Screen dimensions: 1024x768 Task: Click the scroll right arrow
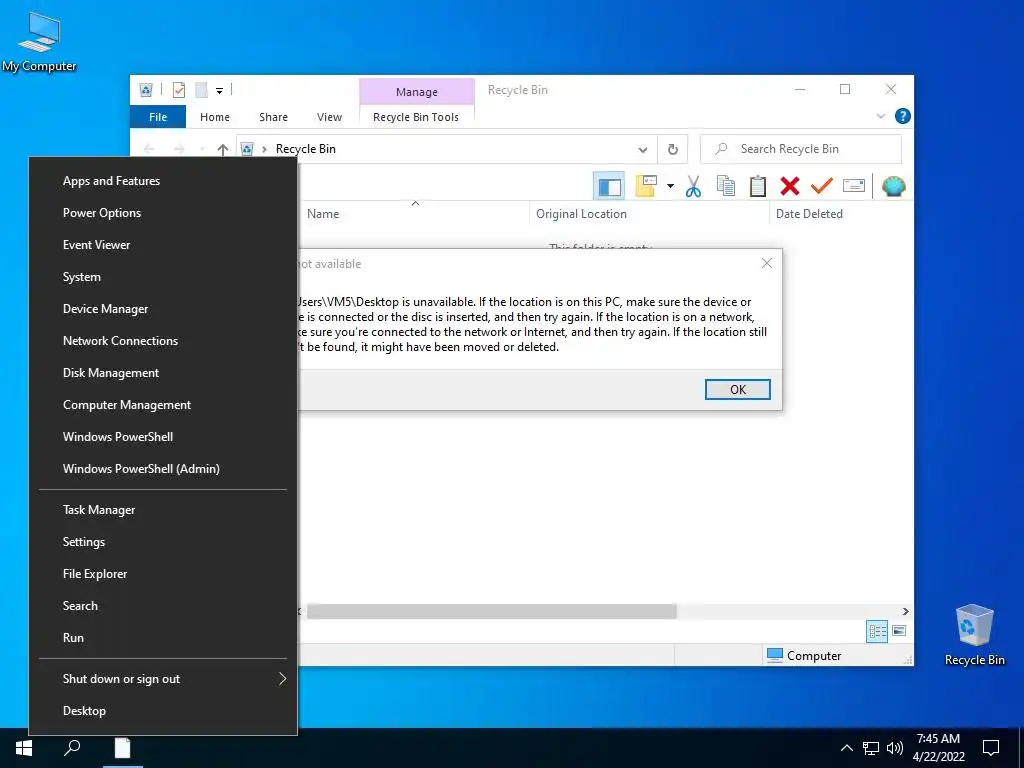pyautogui.click(x=905, y=611)
